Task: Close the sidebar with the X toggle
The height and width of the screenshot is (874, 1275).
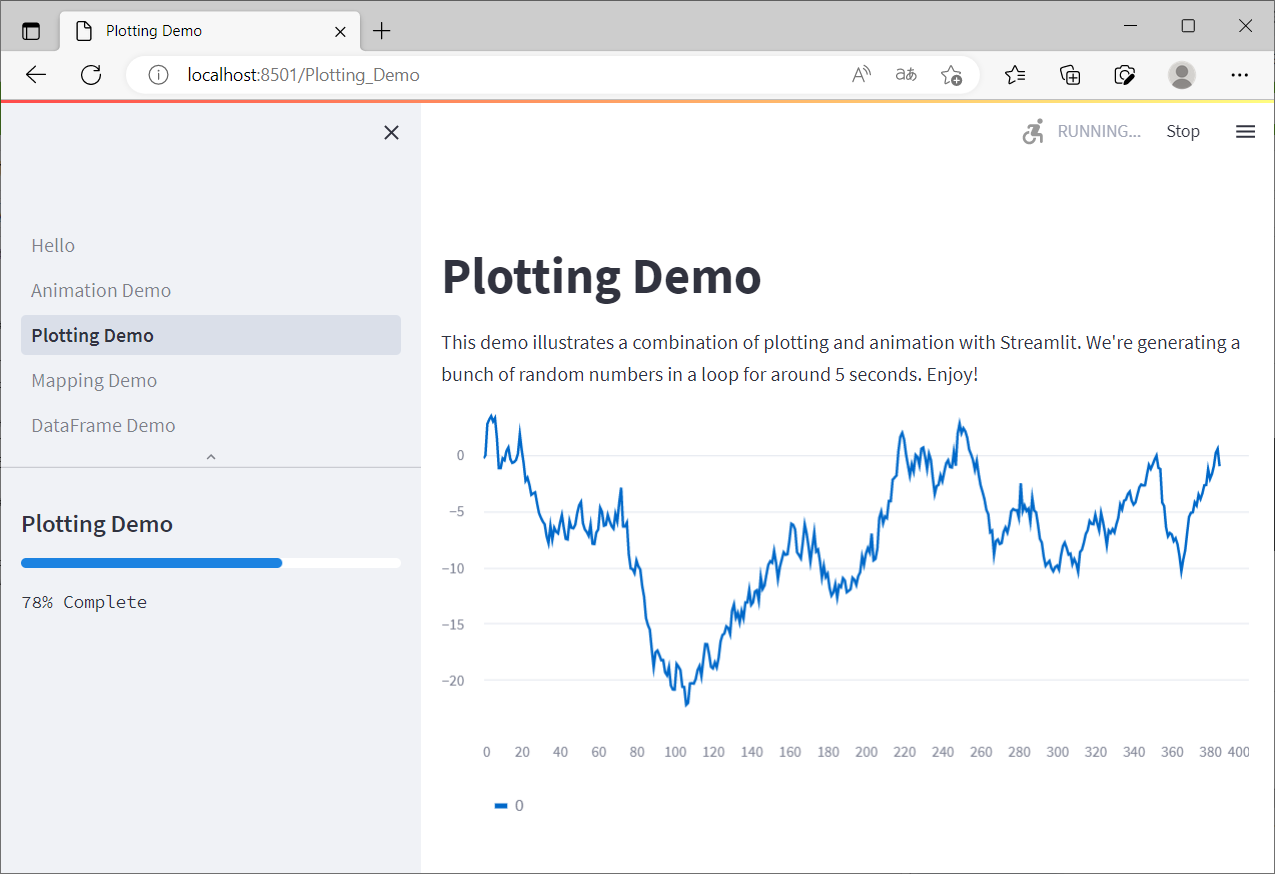Action: point(390,132)
